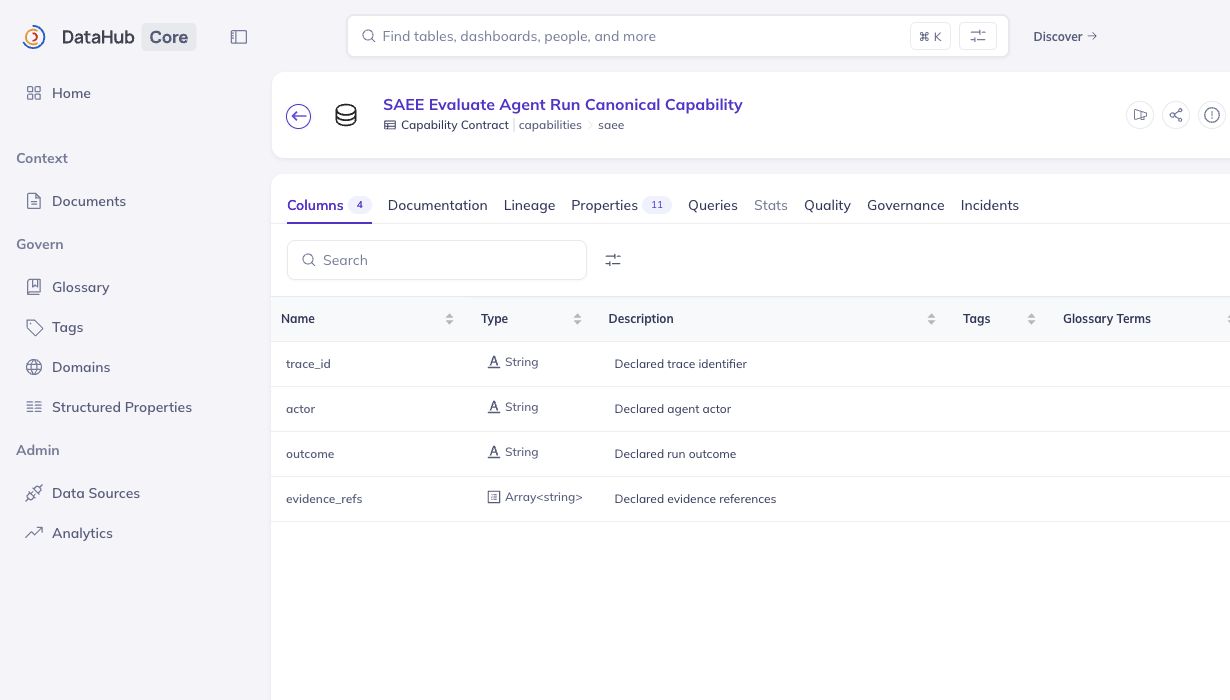Viewport: 1230px width, 700px height.
Task: Open Documents in the sidebar
Action: point(89,201)
